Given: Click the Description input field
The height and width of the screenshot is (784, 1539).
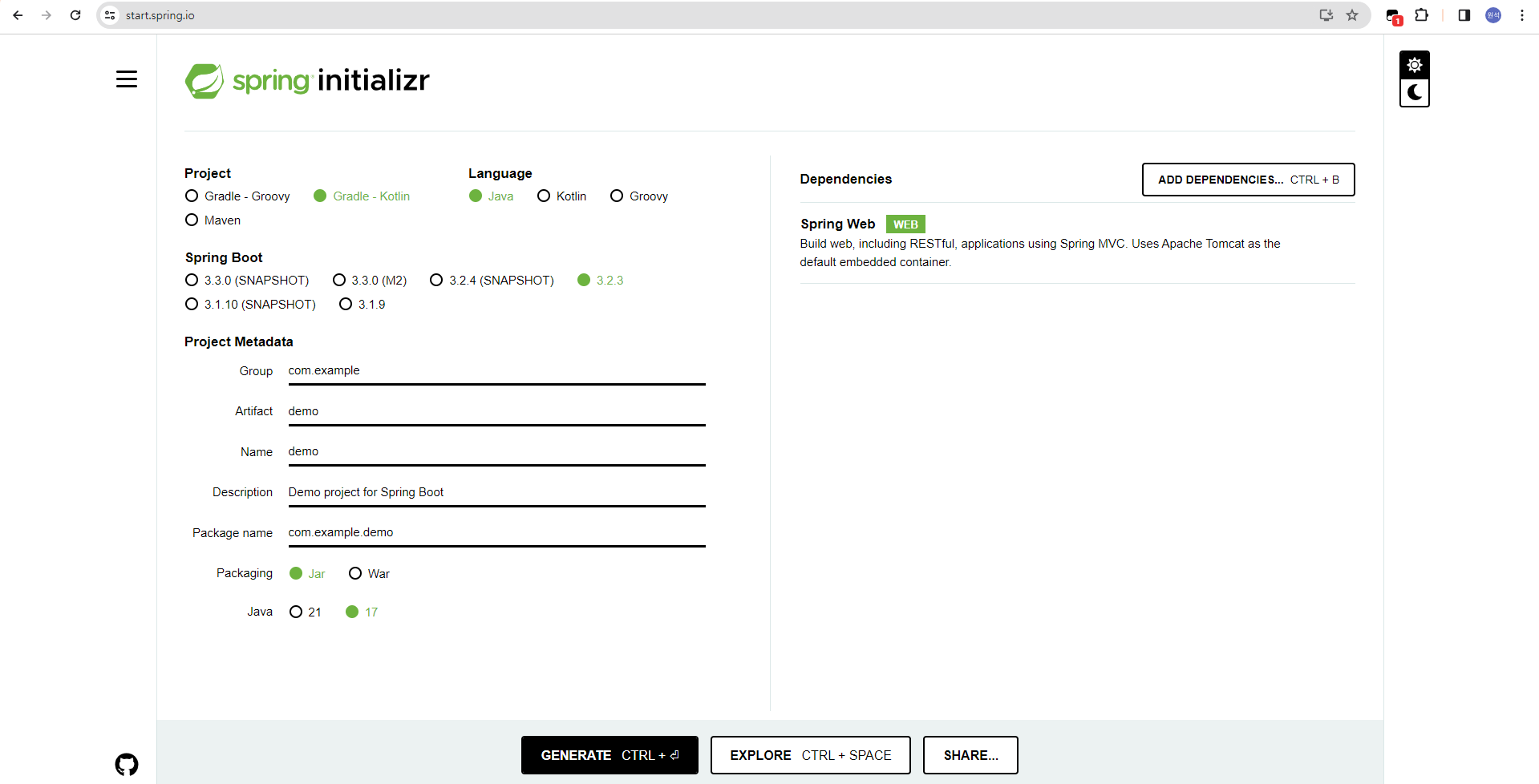Looking at the screenshot, I should 497,492.
